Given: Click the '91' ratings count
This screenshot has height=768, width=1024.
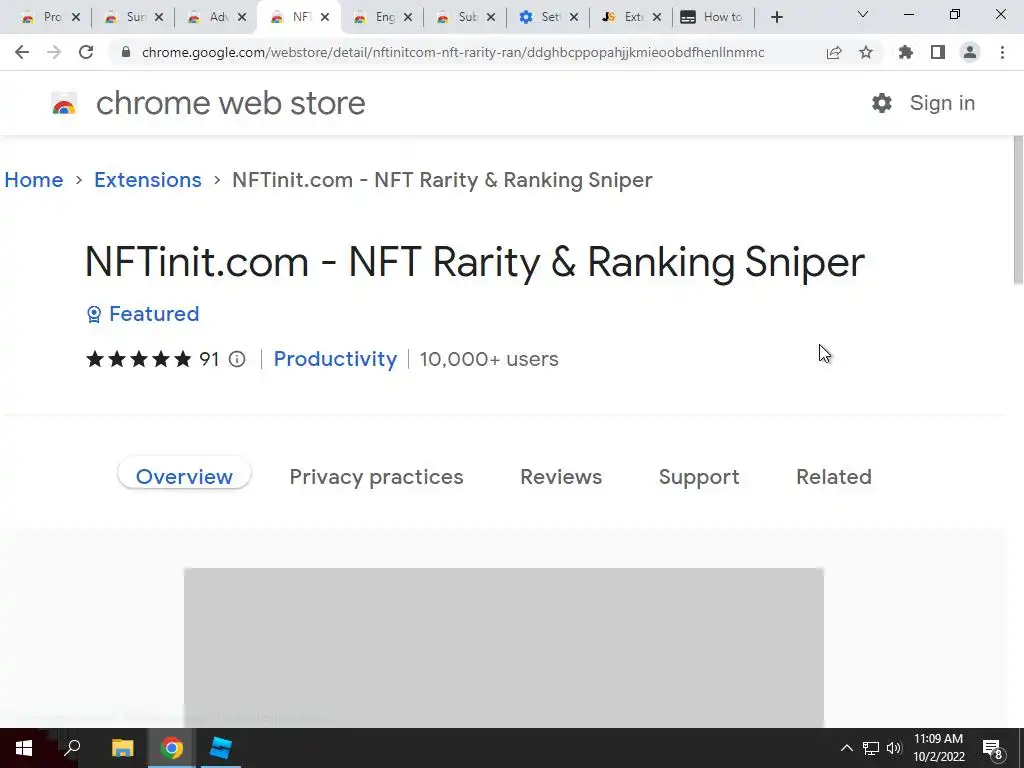Looking at the screenshot, I should 209,359.
